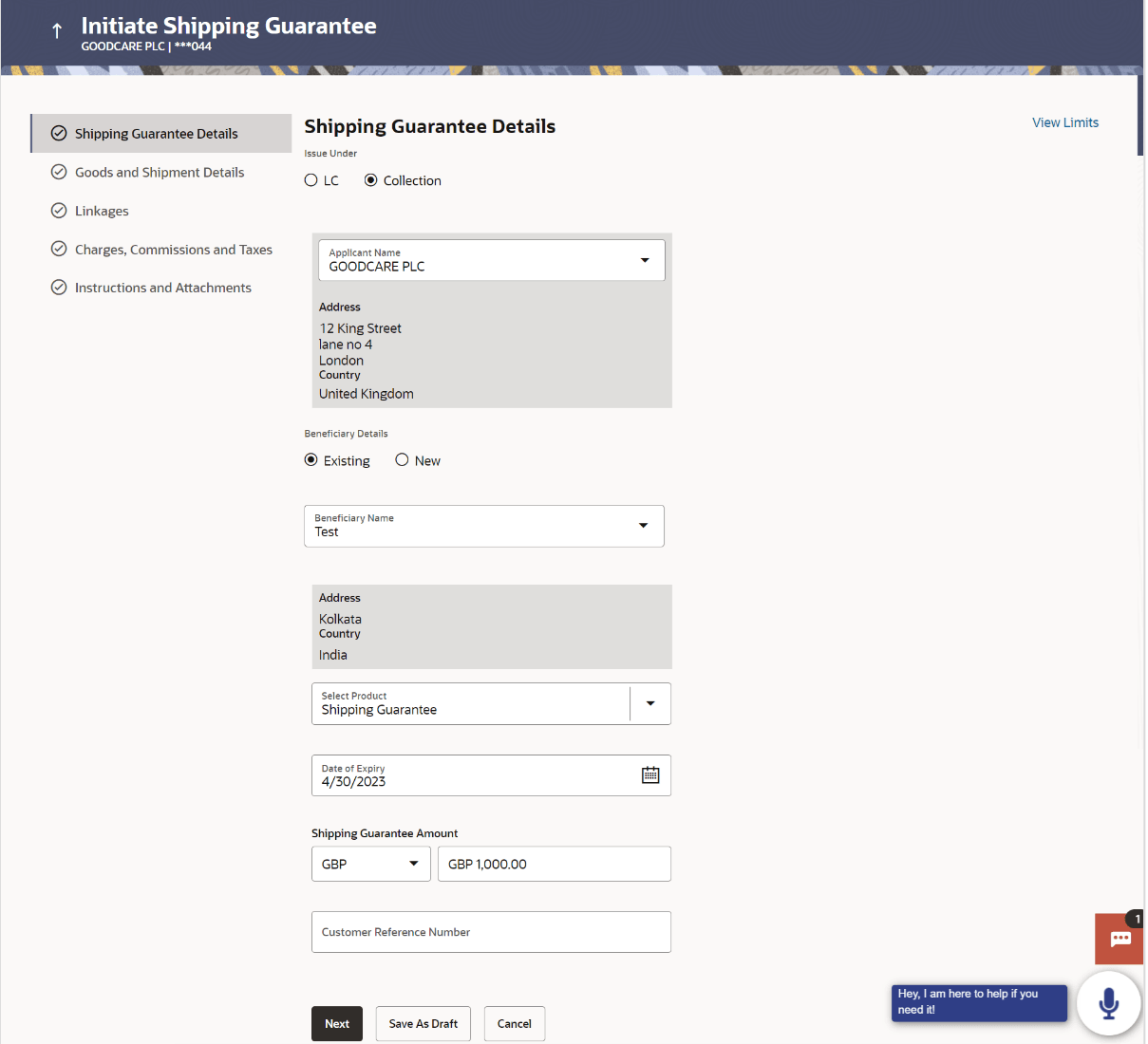Click the back arrow in the header
Screen dimensions: 1148x1044
tap(56, 31)
